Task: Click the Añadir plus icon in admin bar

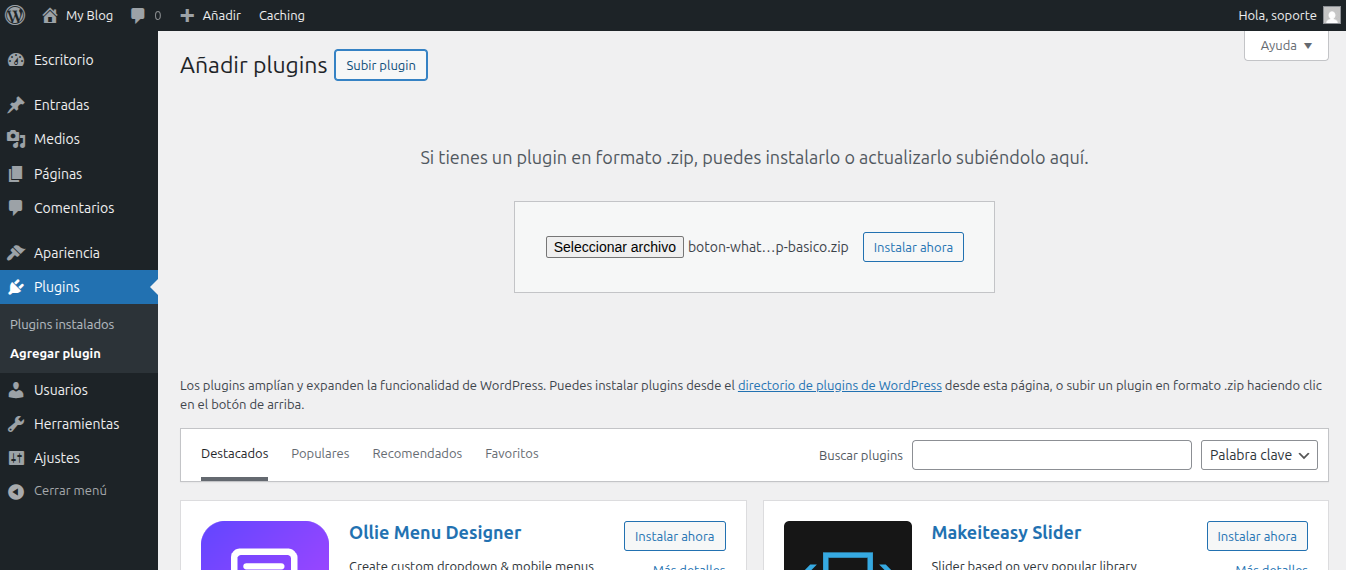Action: [x=187, y=16]
